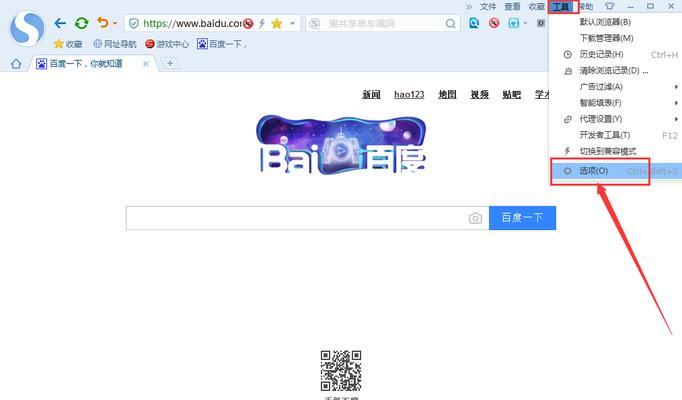Screen dimensions: 682x400
Task: Close the 百度一下 tab
Action: click(146, 64)
